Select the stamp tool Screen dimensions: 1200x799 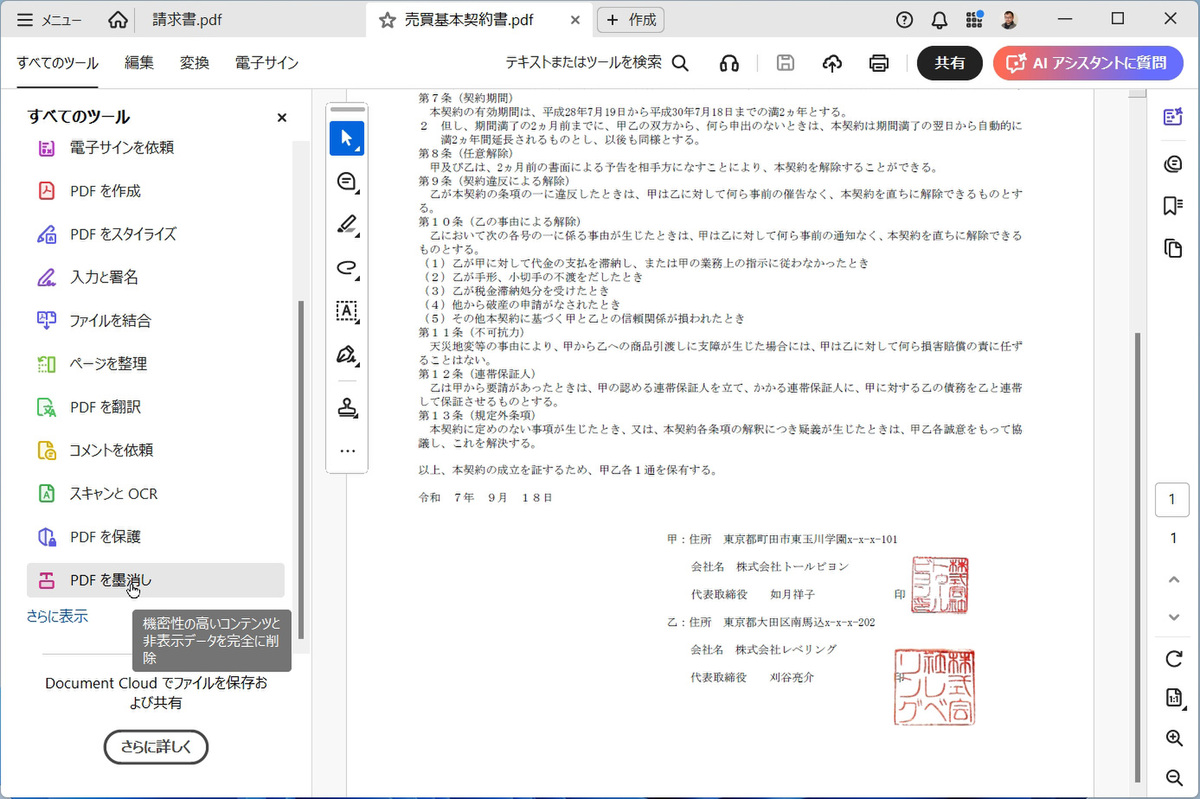347,407
